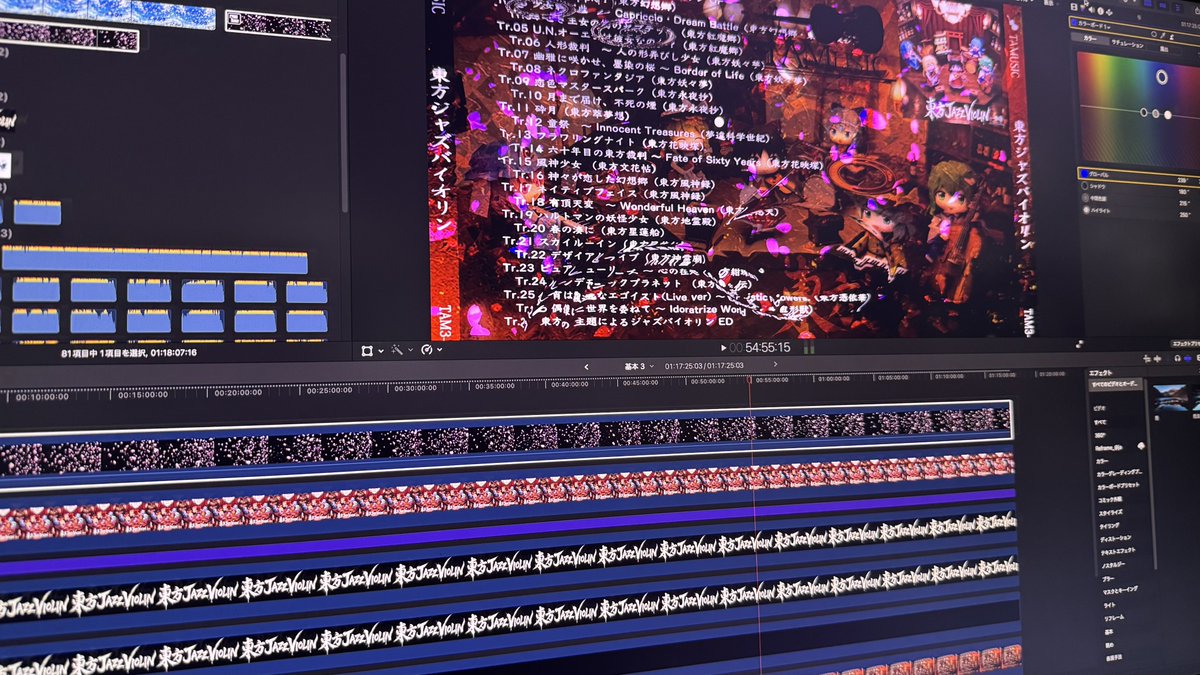This screenshot has height=675, width=1200.
Task: Select the ハイライト color row
Action: pyautogui.click(x=1138, y=210)
